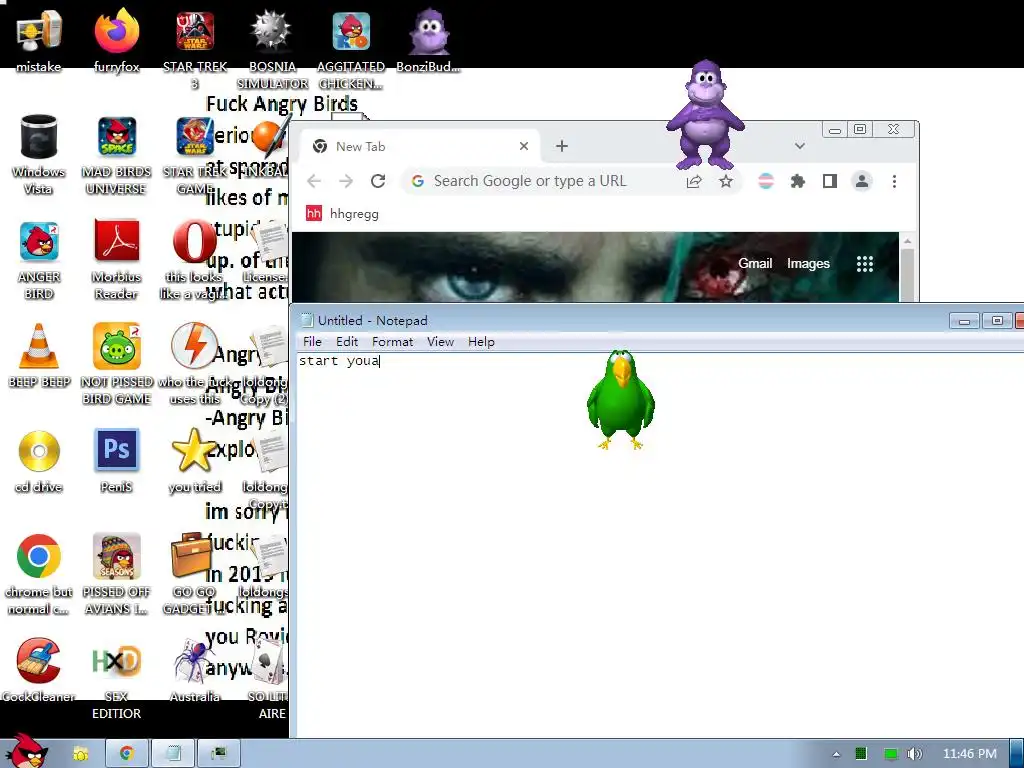1024x768 pixels.
Task: Open the hhgregg bookmark
Action: (342, 214)
